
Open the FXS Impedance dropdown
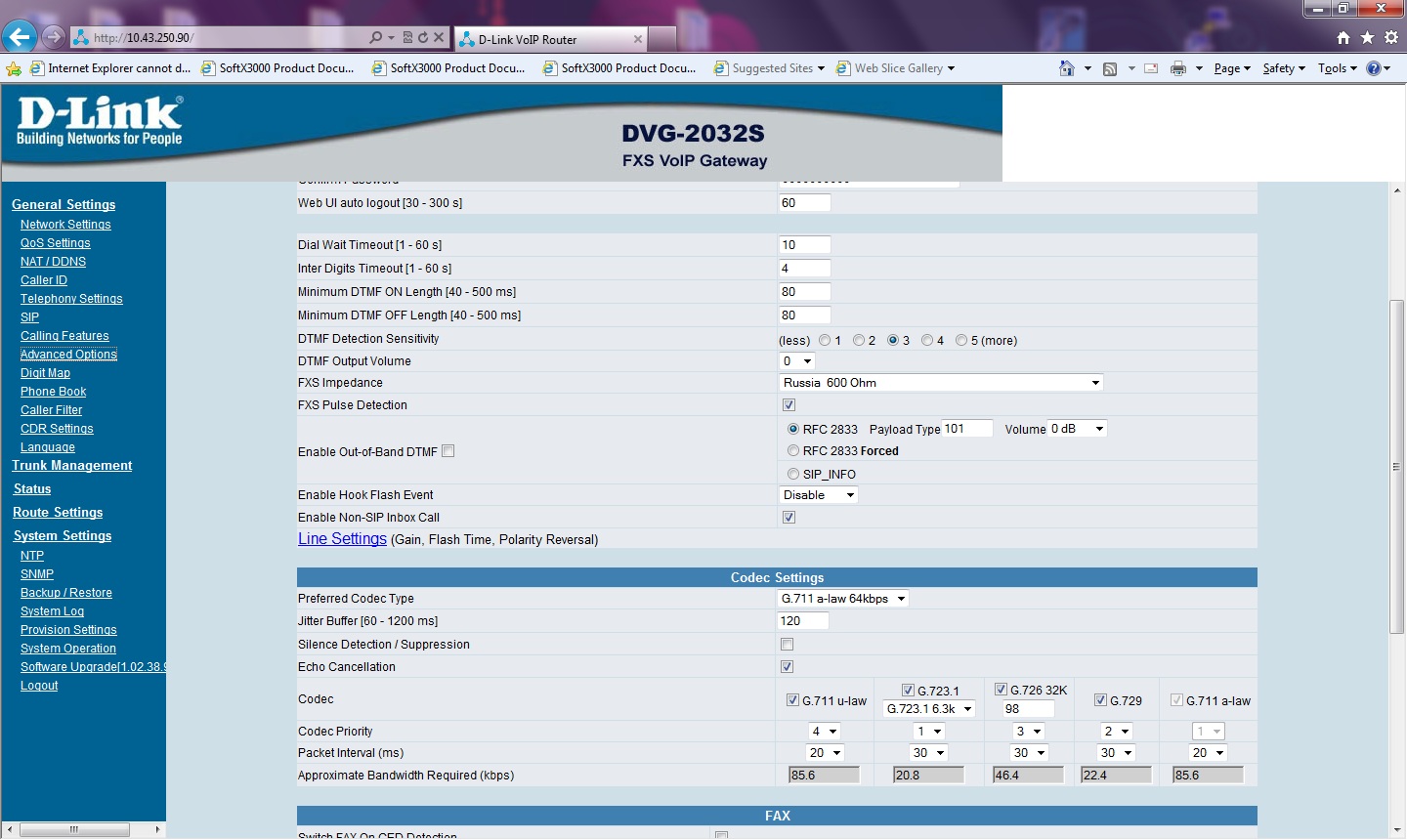[x=942, y=383]
